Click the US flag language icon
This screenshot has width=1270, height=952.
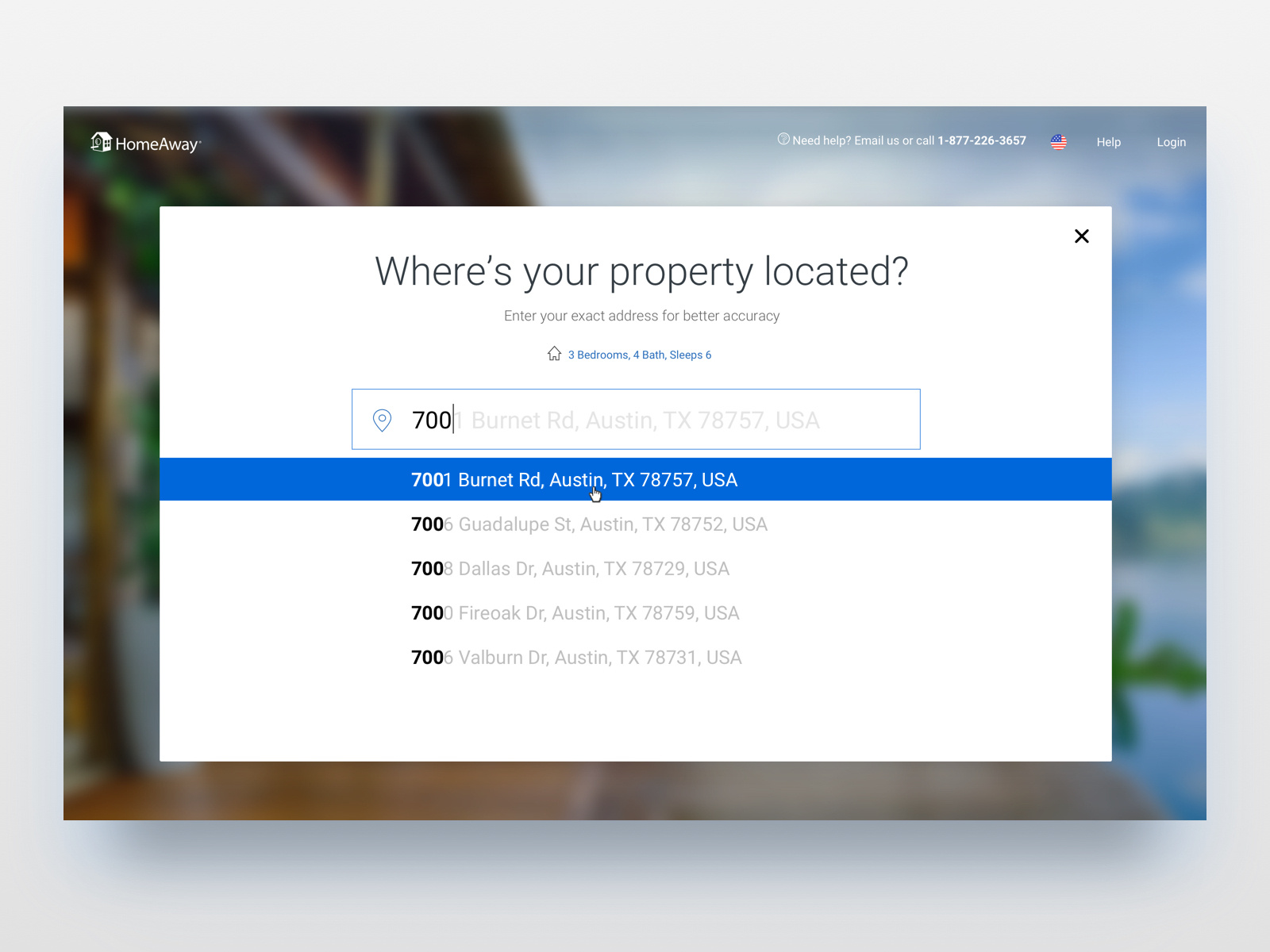1058,141
